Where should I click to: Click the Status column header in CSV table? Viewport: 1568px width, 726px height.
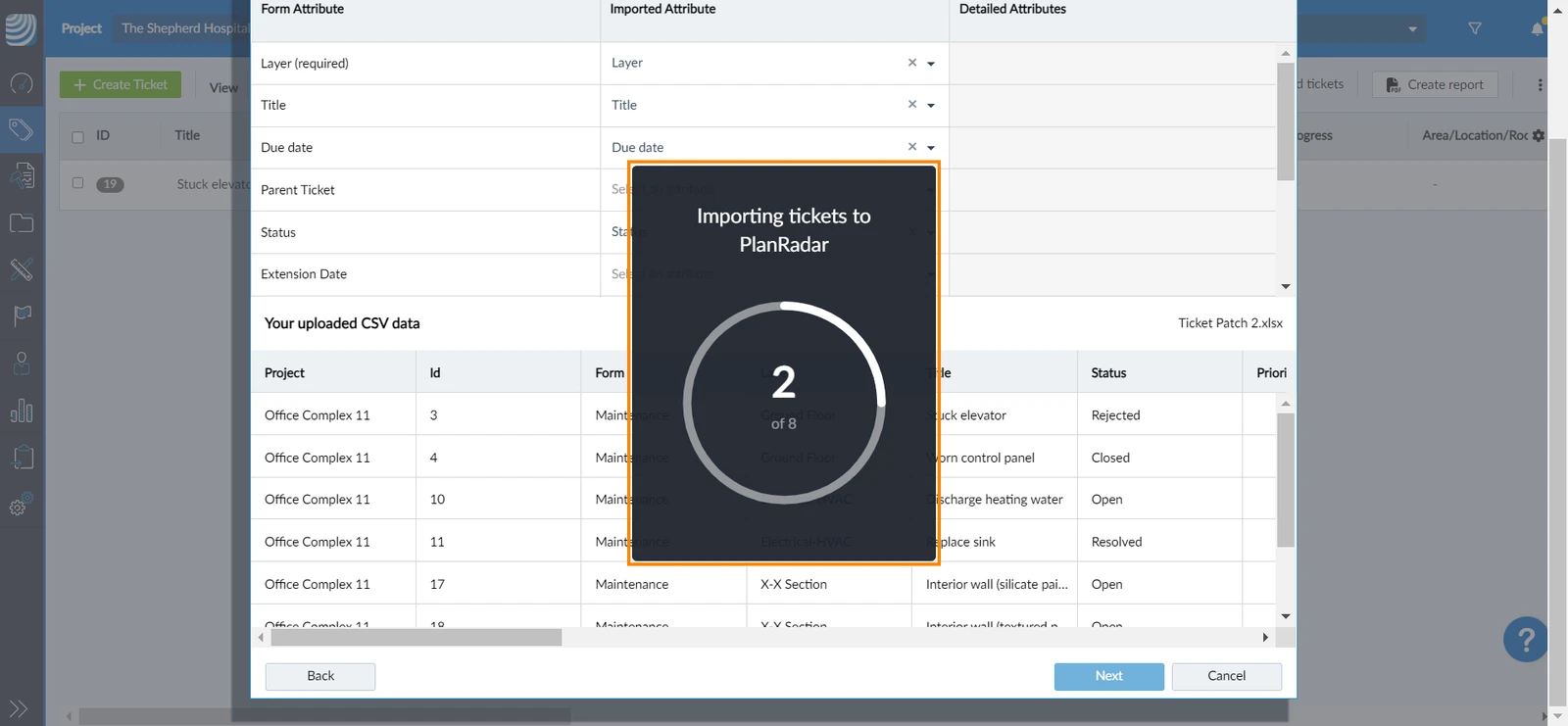pyautogui.click(x=1108, y=373)
